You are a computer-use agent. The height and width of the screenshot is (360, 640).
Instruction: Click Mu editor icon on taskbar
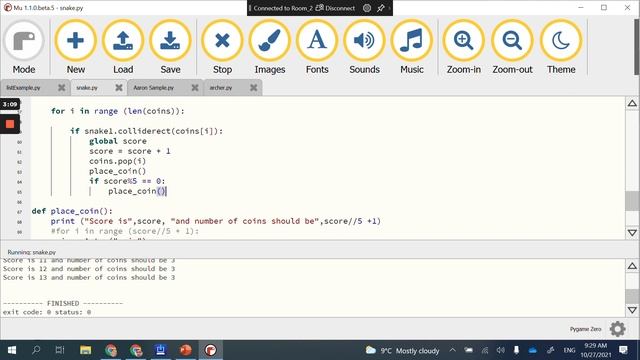click(211, 350)
